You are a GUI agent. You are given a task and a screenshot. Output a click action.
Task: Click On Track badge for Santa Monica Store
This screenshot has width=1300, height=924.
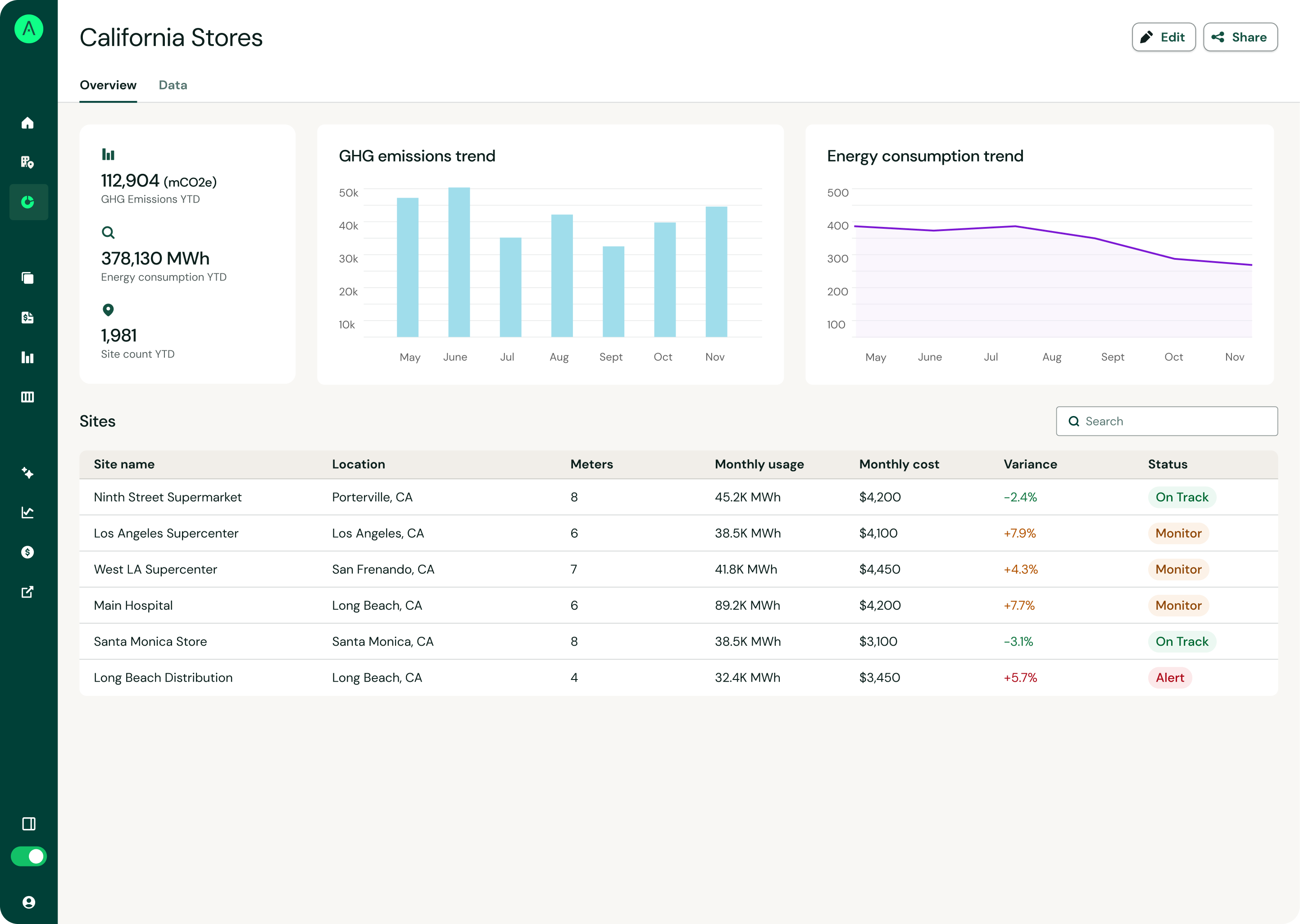pyautogui.click(x=1182, y=642)
